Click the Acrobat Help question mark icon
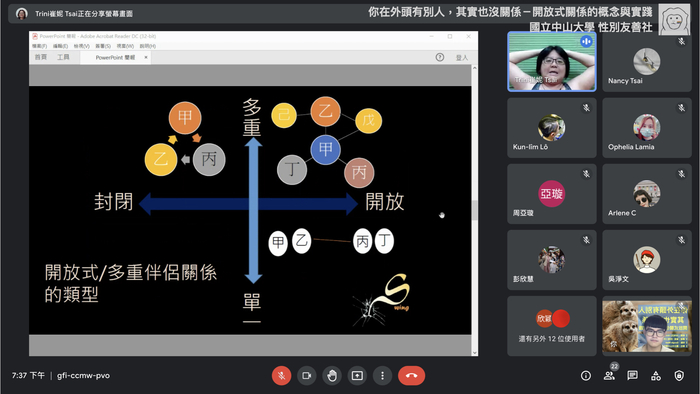The height and width of the screenshot is (394, 700). pos(440,57)
